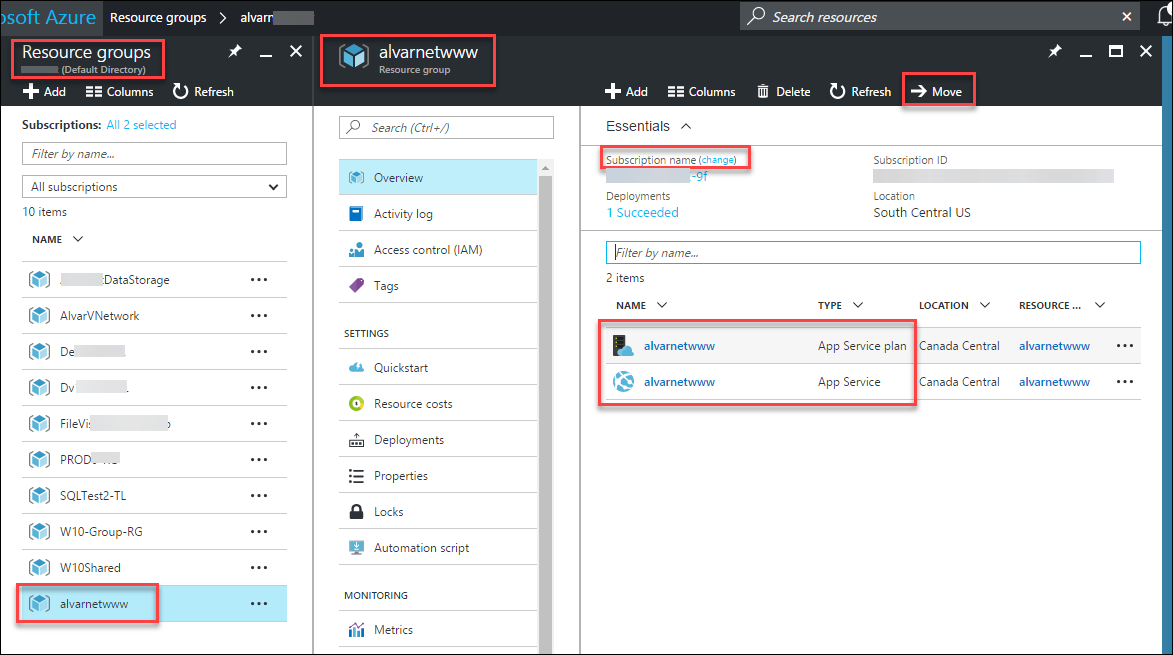This screenshot has height=655, width=1173.
Task: Open the more options for AlvarVNetwork
Action: tap(259, 316)
